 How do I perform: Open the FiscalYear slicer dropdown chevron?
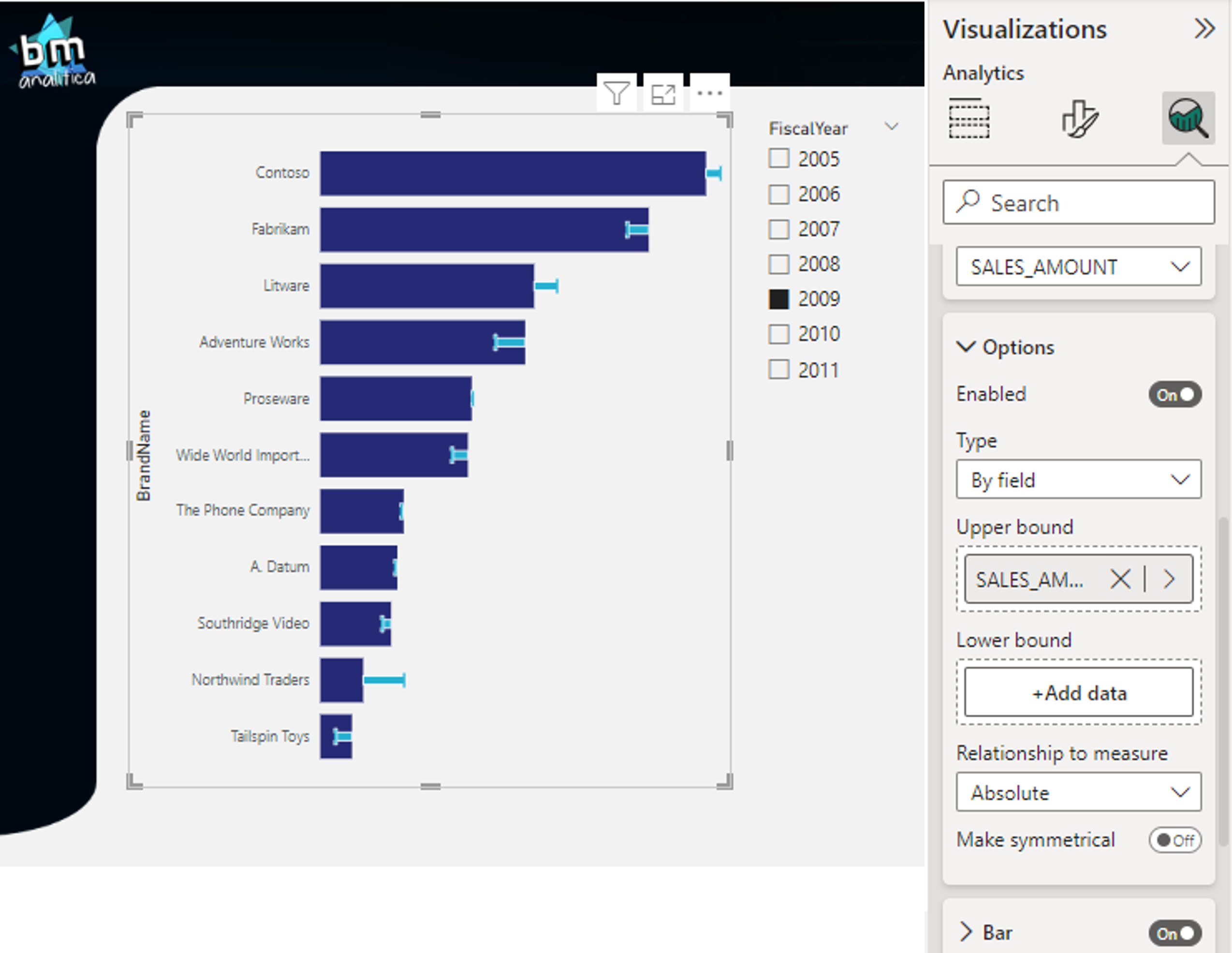click(891, 127)
